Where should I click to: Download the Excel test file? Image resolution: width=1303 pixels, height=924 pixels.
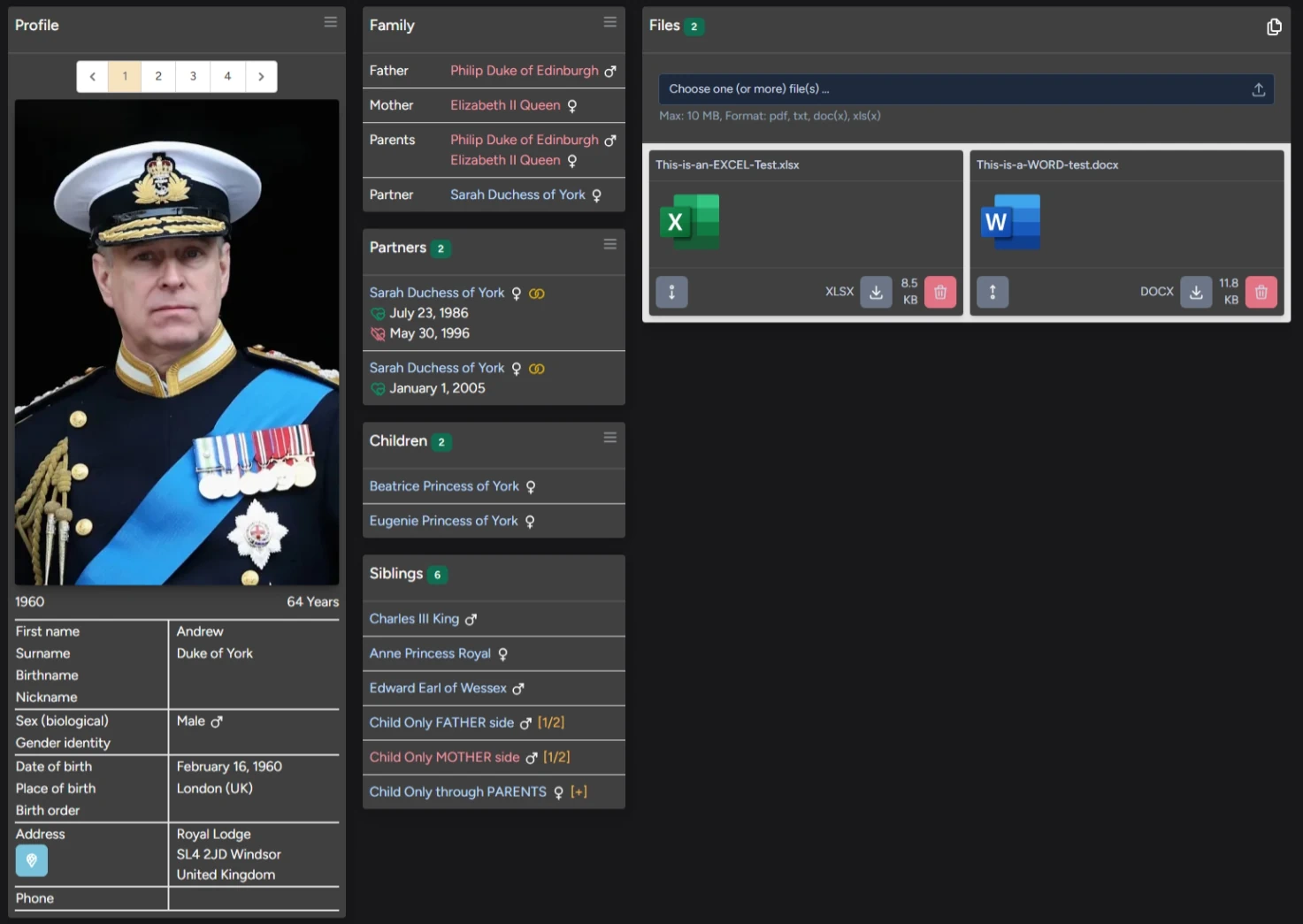(x=876, y=292)
